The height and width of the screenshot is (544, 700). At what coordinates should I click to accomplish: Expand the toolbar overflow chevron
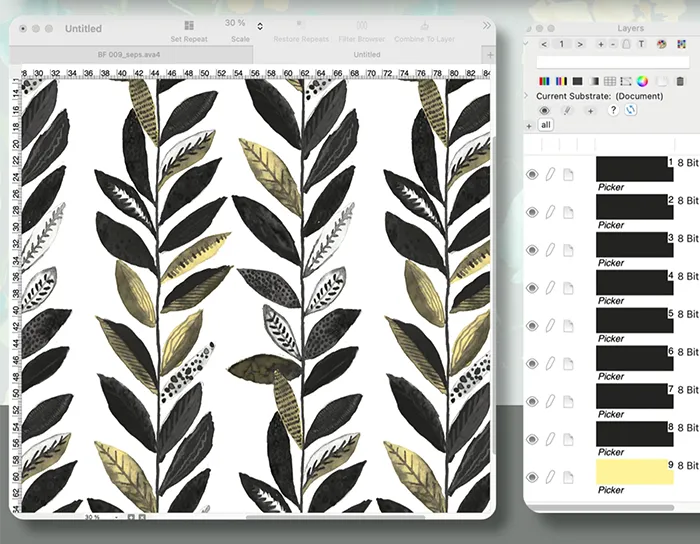point(487,25)
